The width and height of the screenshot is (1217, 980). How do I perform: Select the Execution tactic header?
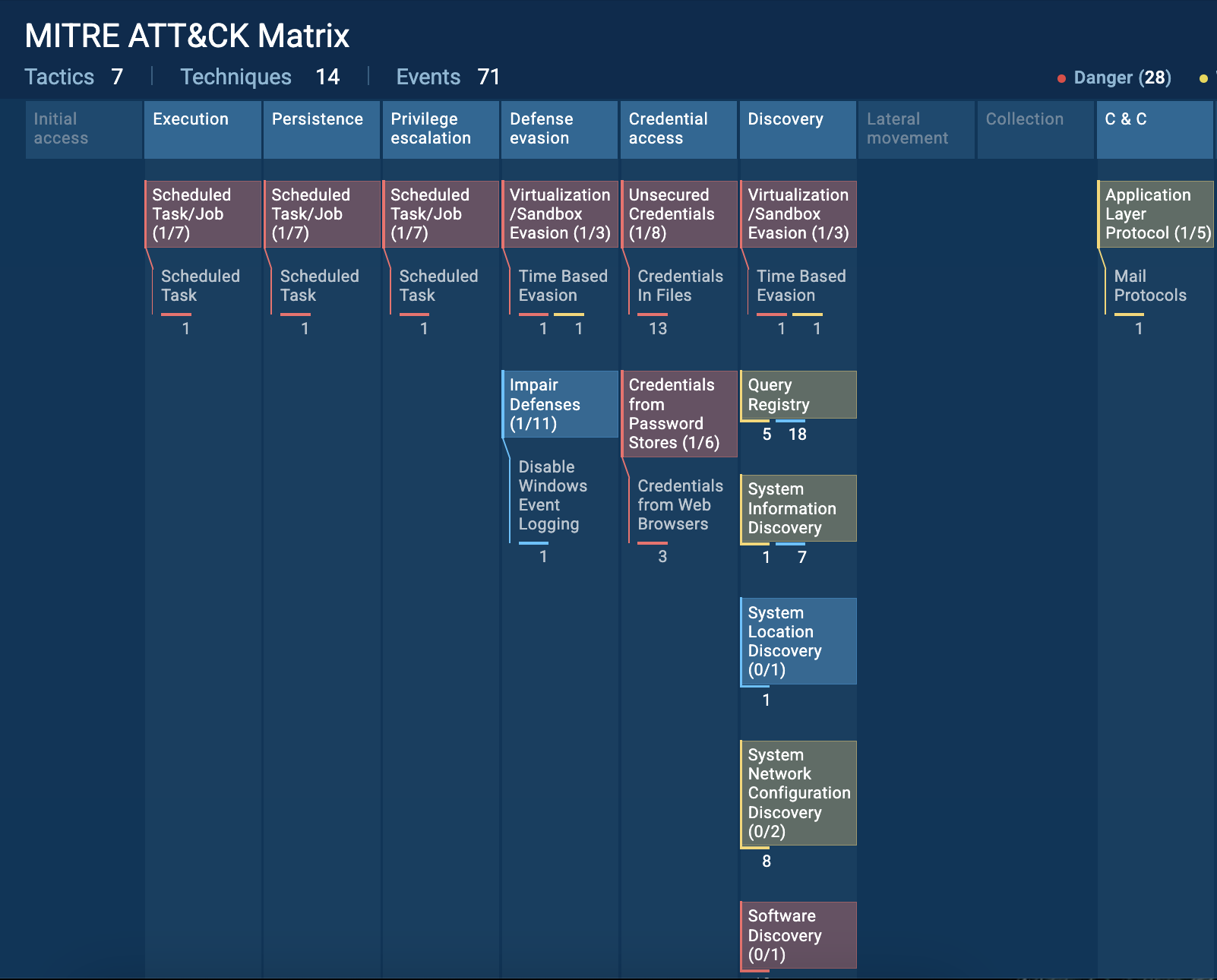tap(203, 129)
